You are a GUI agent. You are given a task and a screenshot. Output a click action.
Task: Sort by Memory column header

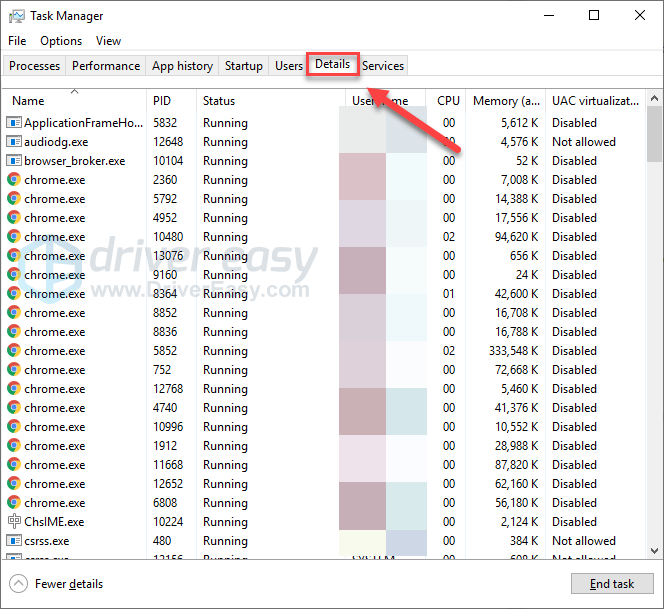506,101
